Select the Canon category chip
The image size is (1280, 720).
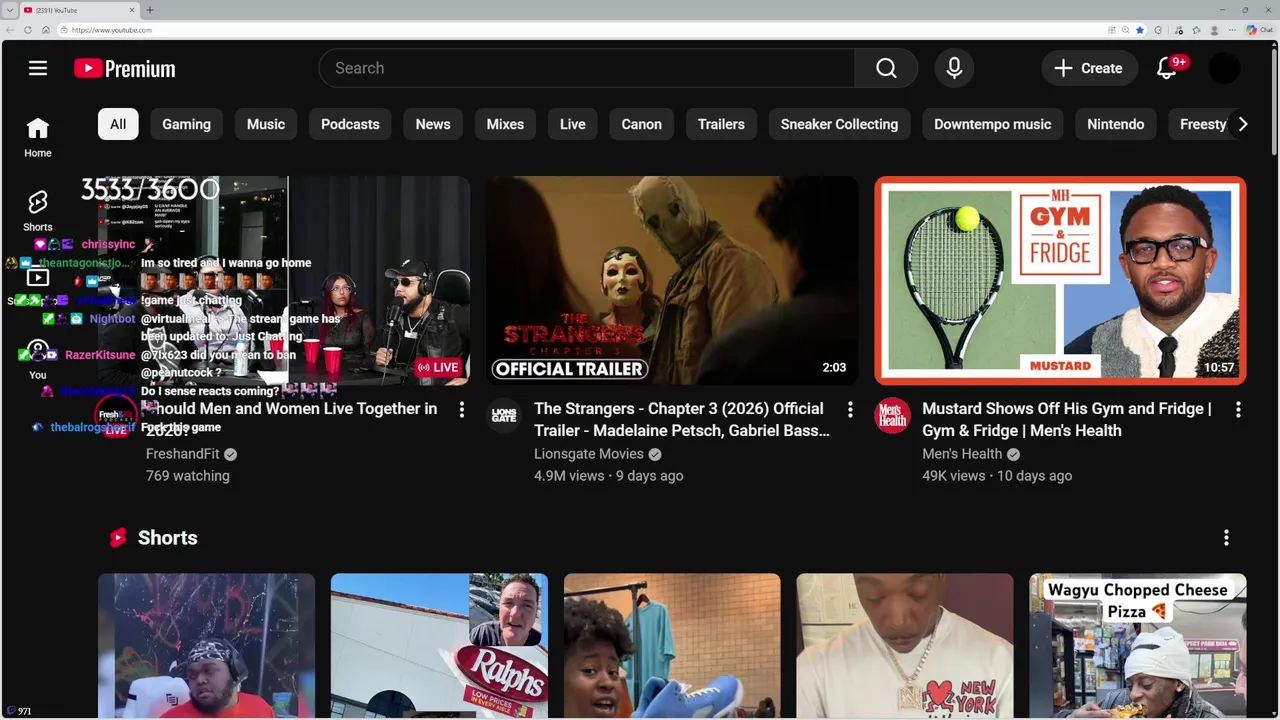[x=642, y=124]
